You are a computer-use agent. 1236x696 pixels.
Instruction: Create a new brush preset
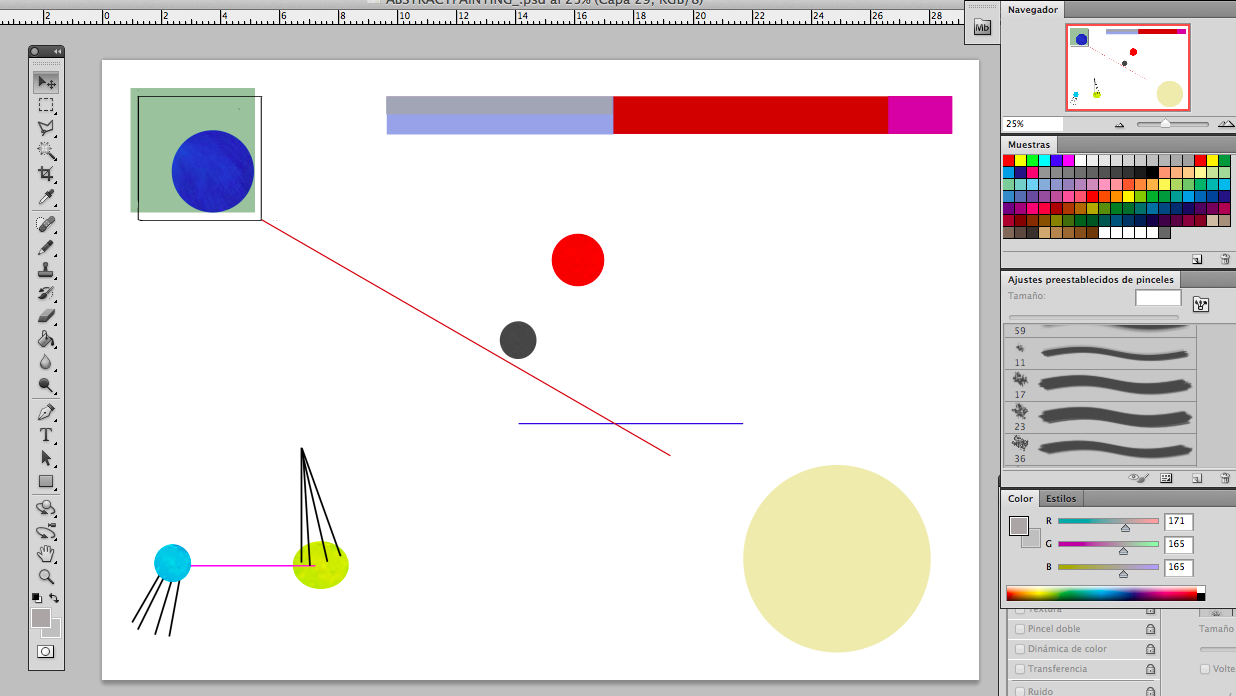(x=1197, y=478)
